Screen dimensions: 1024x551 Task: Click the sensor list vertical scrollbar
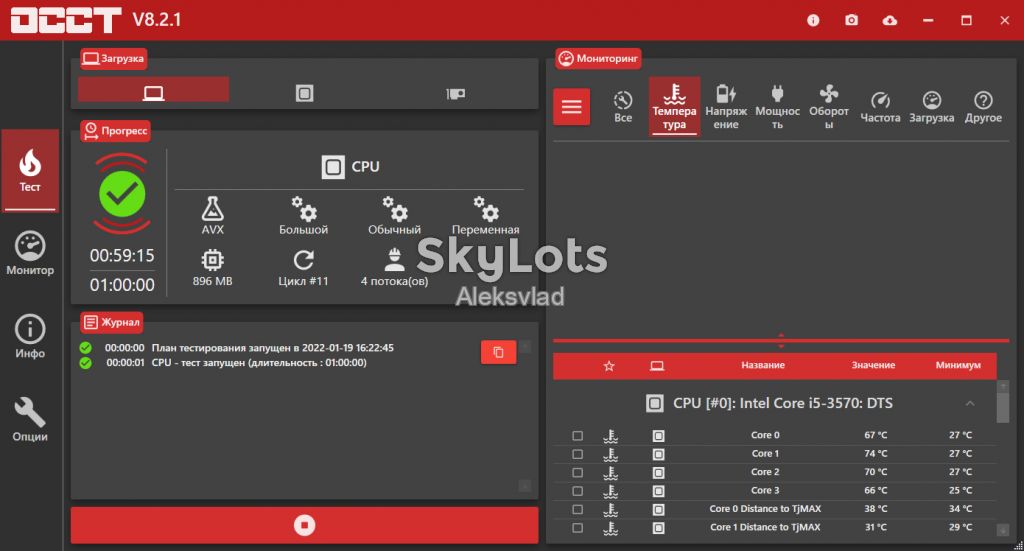point(1003,407)
